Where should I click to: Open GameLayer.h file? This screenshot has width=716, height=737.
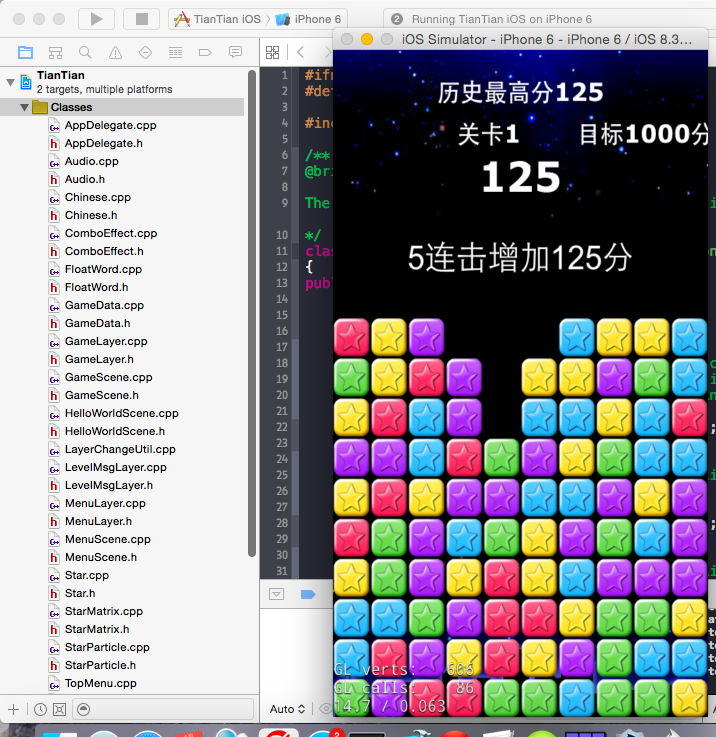tap(99, 360)
